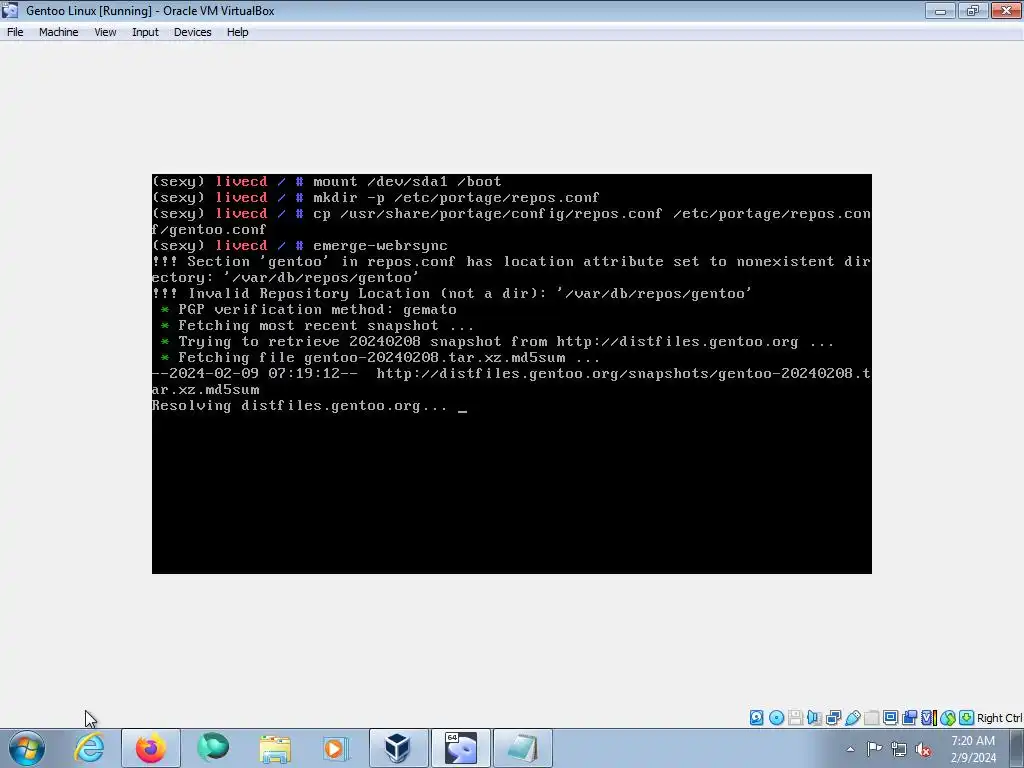Click the virtualization CPU status icon
Image resolution: width=1024 pixels, height=768 pixels.
[929, 718]
